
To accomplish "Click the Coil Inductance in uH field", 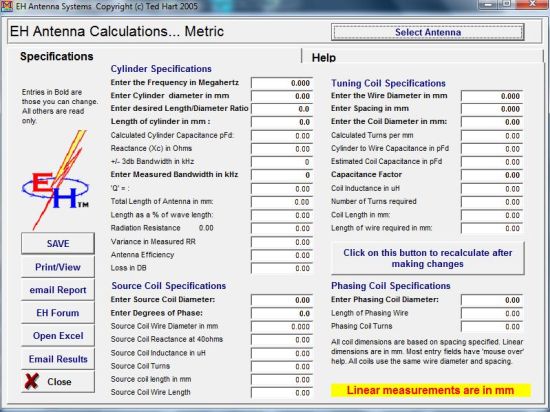I will 492,189.
